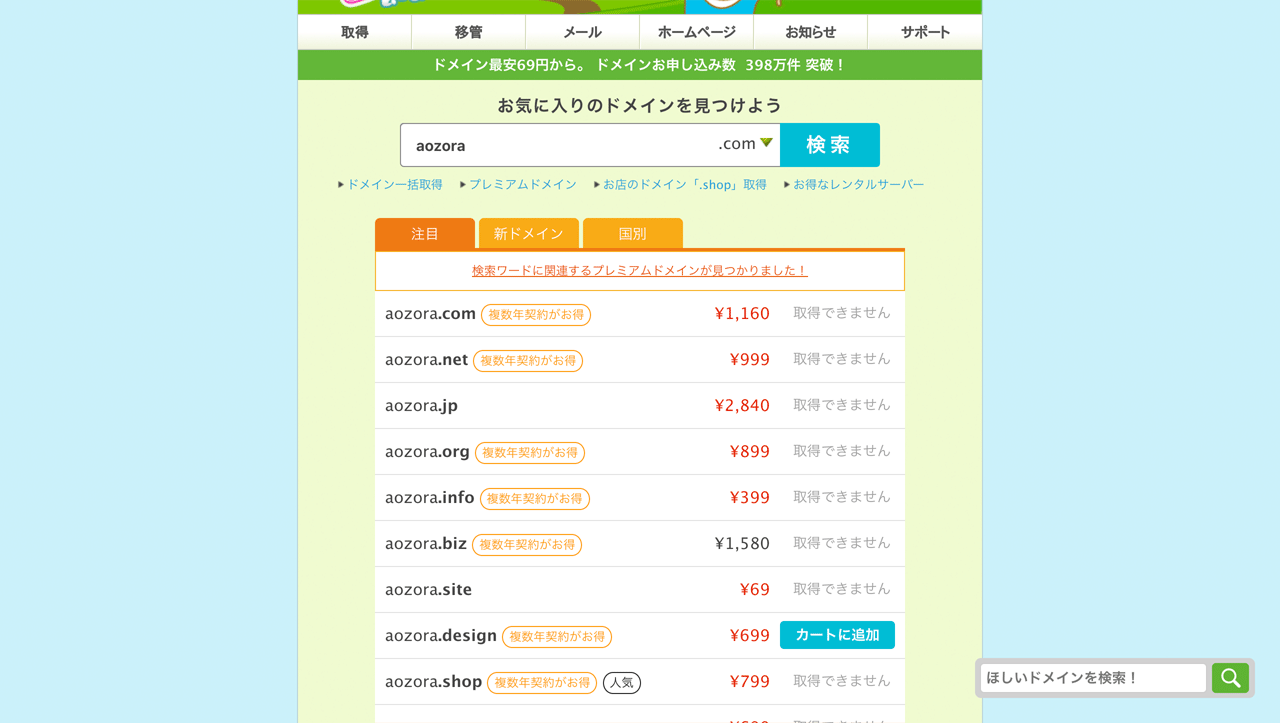Click the aozora.net domain name
The width and height of the screenshot is (1280, 723).
pos(427,360)
